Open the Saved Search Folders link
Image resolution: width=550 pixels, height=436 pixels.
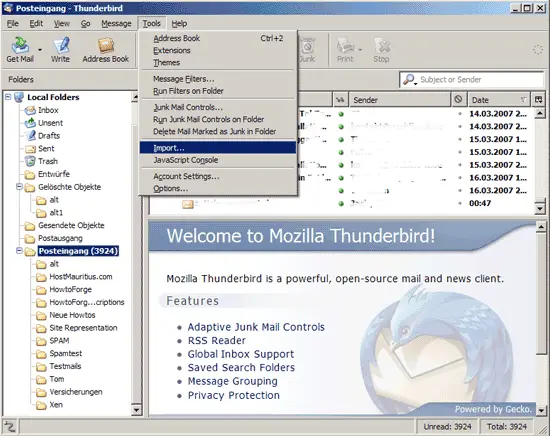pos(241,367)
